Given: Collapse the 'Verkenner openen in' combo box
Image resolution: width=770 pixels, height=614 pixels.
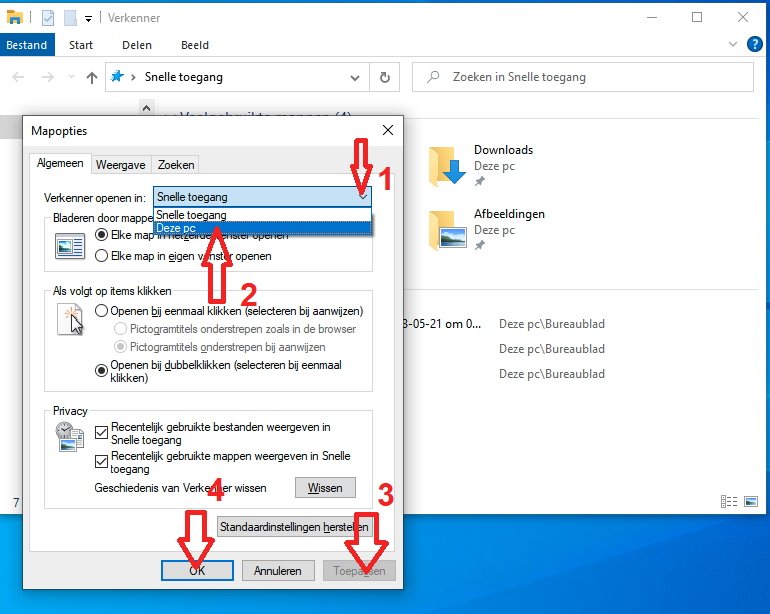Looking at the screenshot, I should [x=363, y=197].
